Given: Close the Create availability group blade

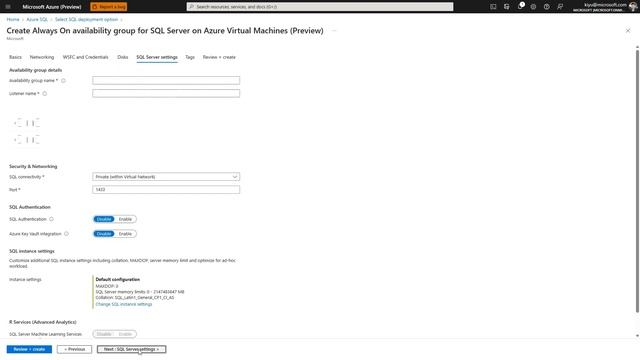Looking at the screenshot, I should (x=628, y=31).
